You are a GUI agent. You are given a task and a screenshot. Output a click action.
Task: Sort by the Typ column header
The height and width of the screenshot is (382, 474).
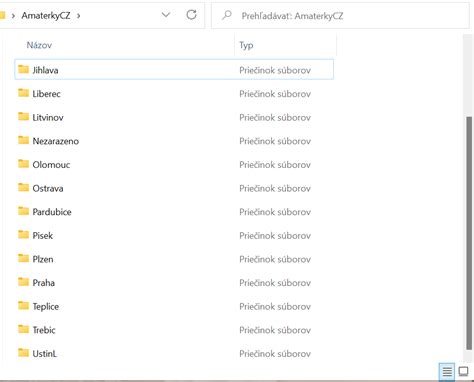(x=246, y=45)
